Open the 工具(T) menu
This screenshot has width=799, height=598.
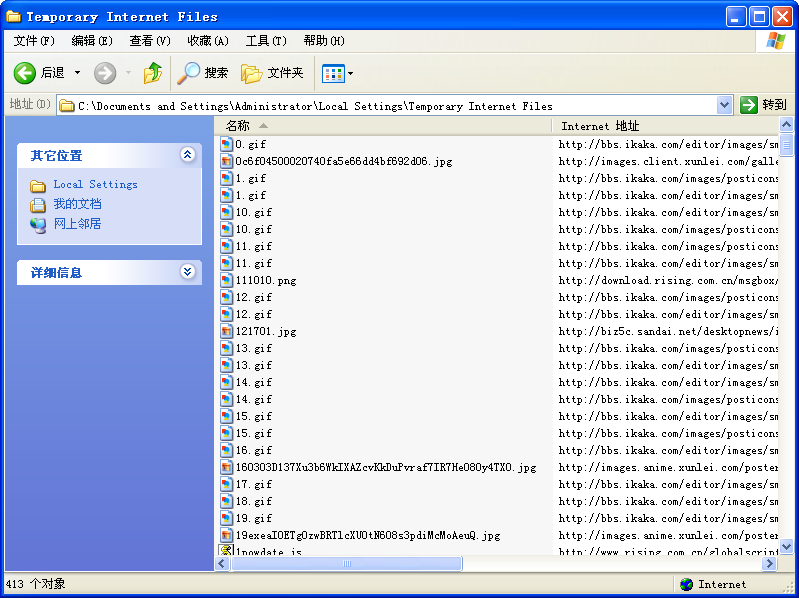tap(266, 41)
